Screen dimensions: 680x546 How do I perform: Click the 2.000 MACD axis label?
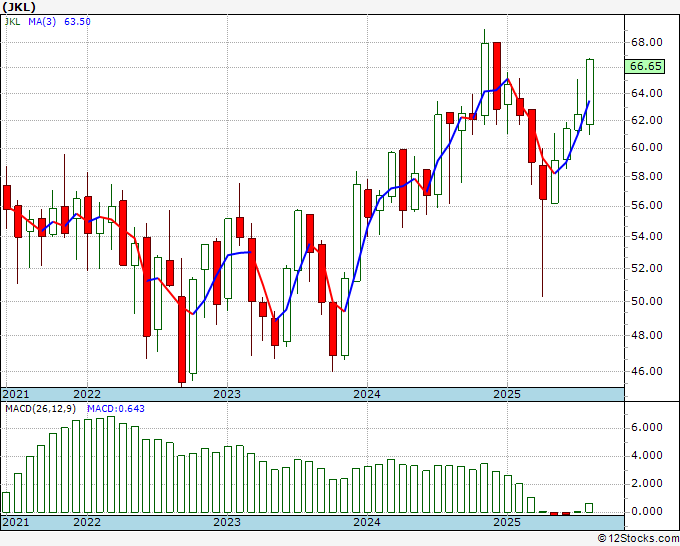(647, 483)
